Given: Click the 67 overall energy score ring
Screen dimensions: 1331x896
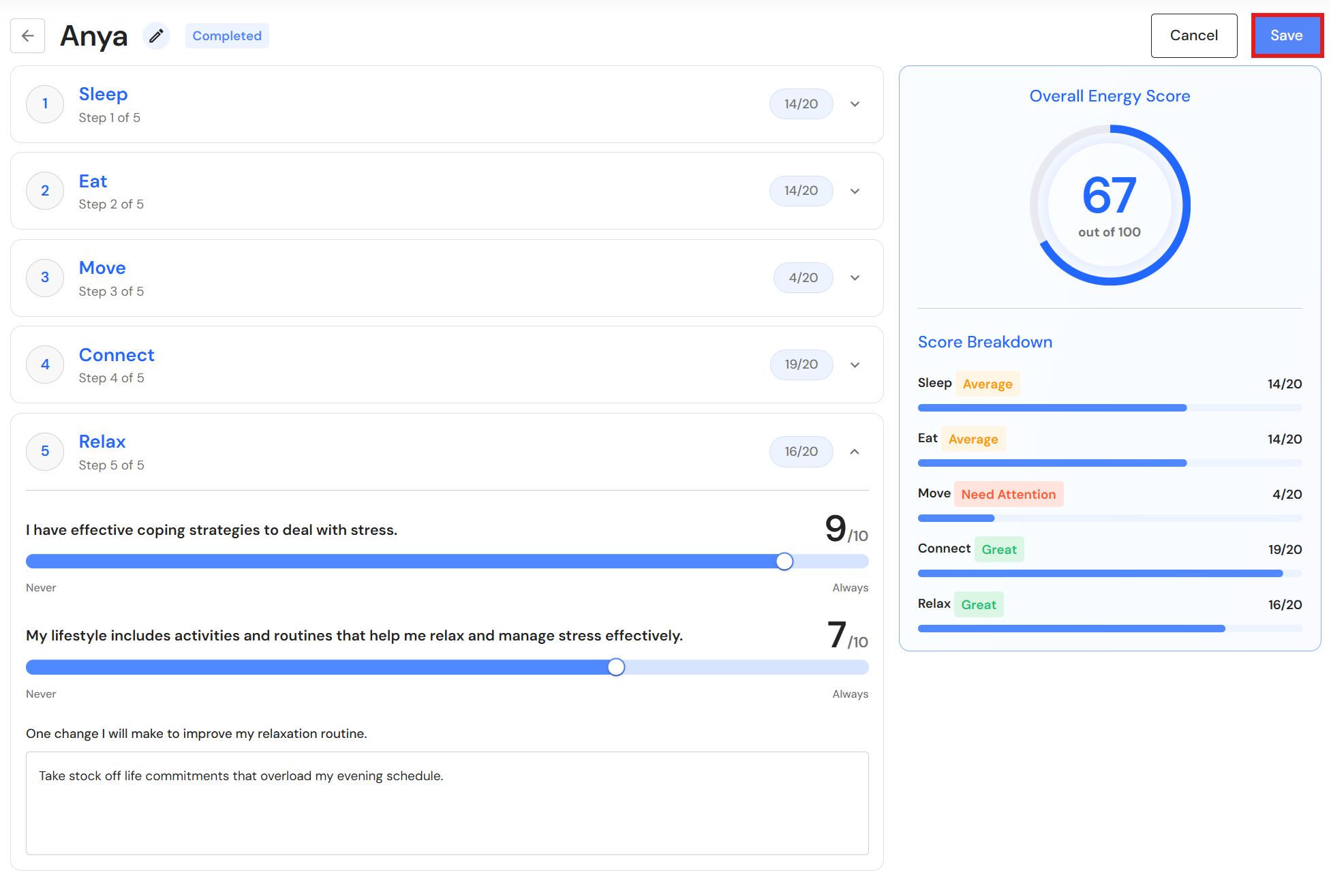Looking at the screenshot, I should click(x=1110, y=204).
